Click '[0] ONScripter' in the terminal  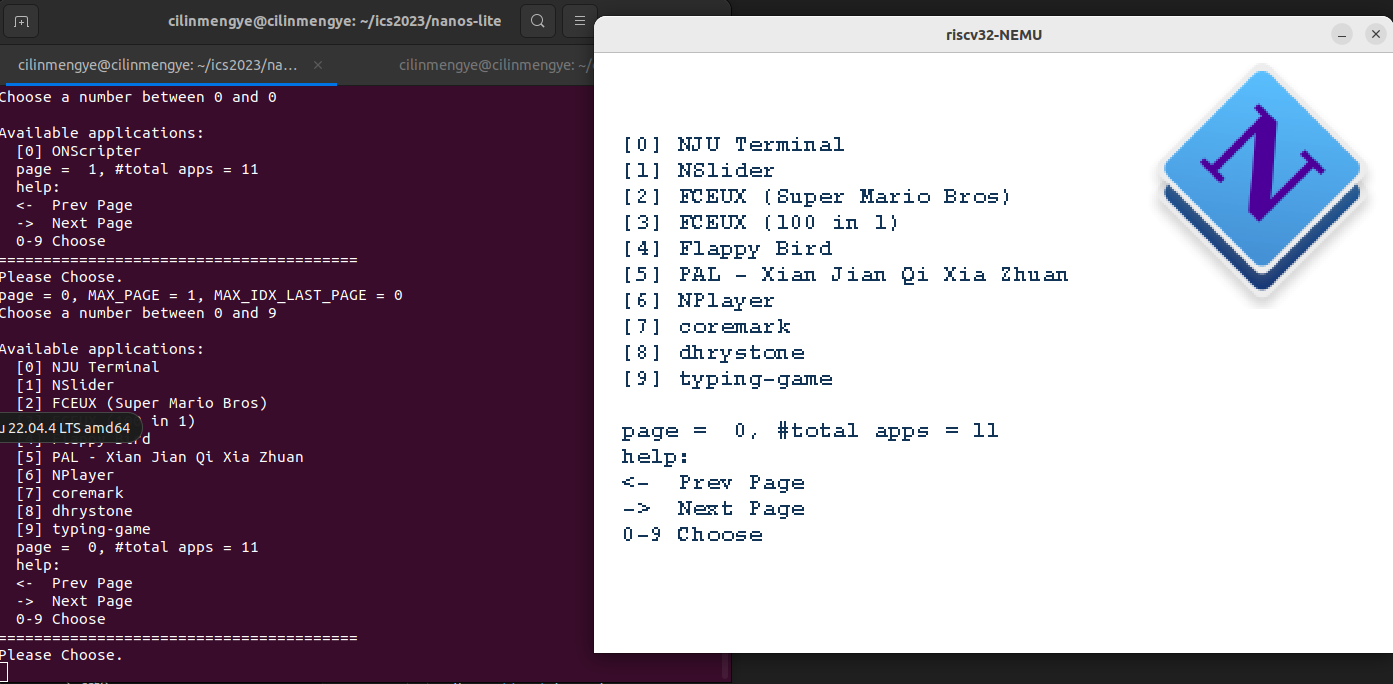pos(79,151)
